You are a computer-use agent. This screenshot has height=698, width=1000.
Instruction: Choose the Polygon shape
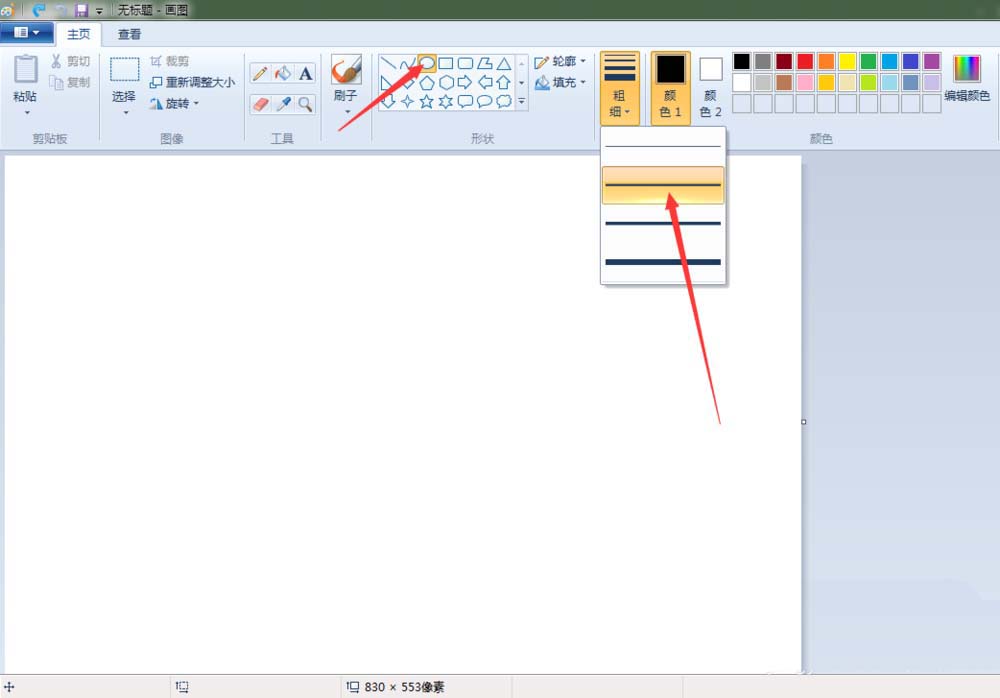pyautogui.click(x=485, y=63)
